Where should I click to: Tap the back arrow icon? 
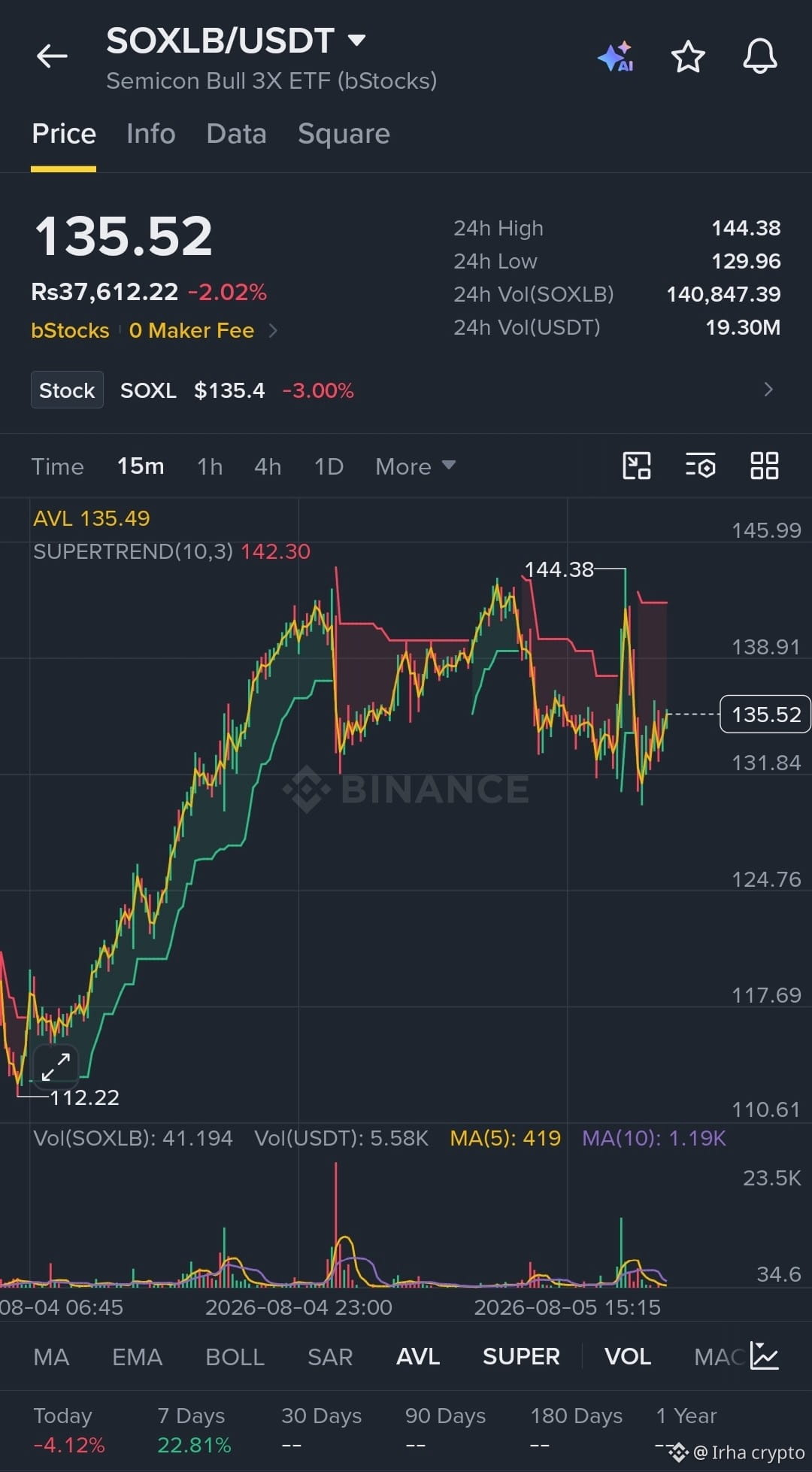(x=52, y=56)
